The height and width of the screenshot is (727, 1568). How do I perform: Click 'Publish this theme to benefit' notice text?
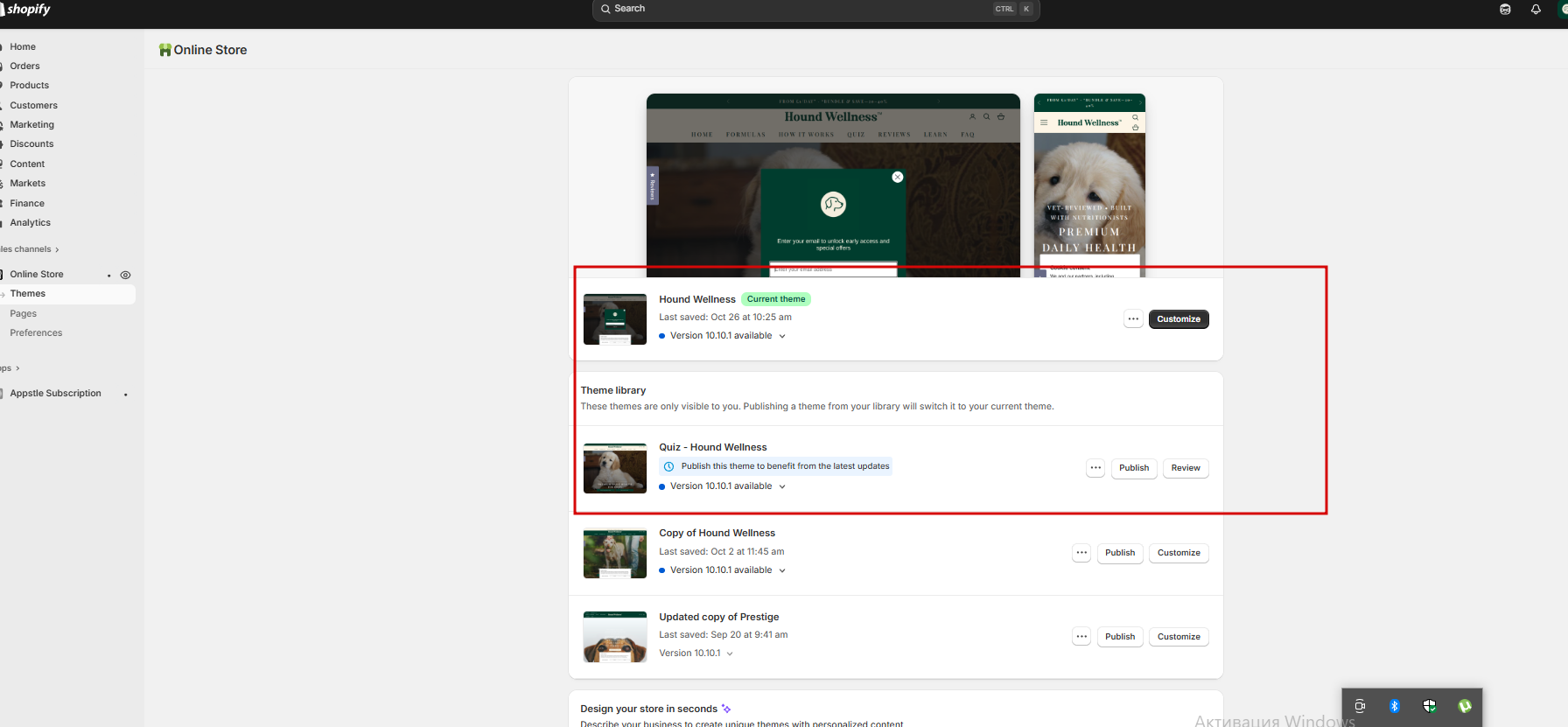tap(785, 466)
